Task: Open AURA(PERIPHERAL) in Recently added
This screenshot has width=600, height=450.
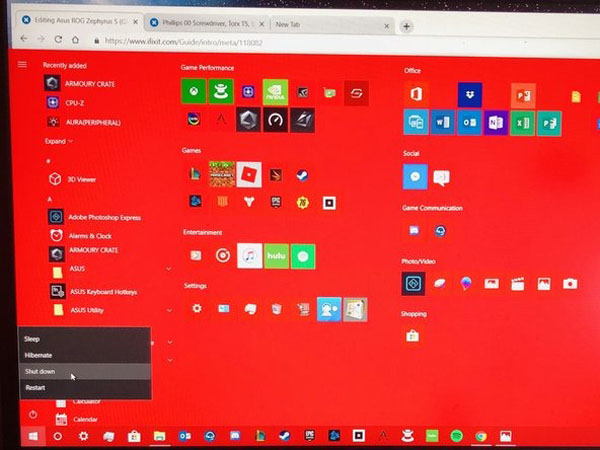Action: click(x=83, y=122)
